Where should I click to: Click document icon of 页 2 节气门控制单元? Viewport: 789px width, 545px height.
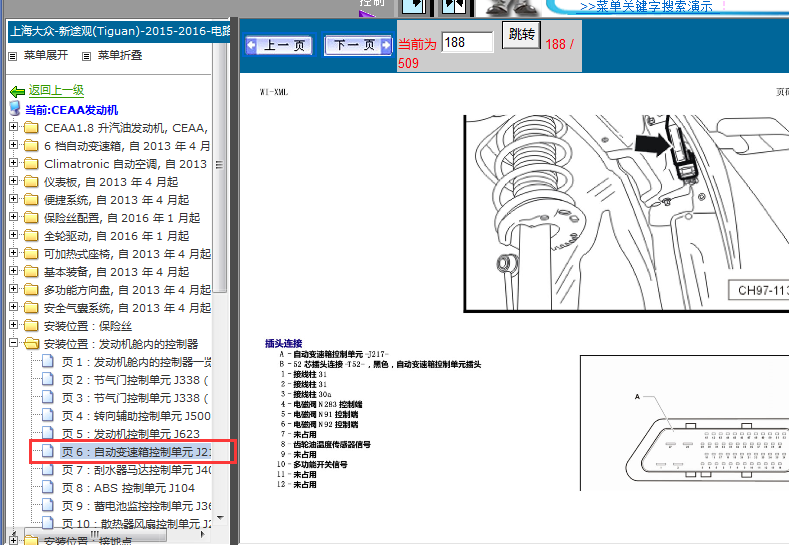point(48,379)
